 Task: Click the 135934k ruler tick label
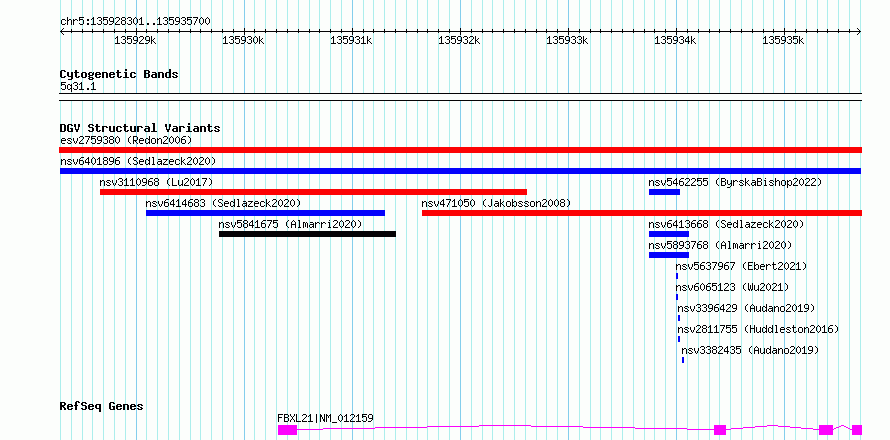(x=675, y=40)
